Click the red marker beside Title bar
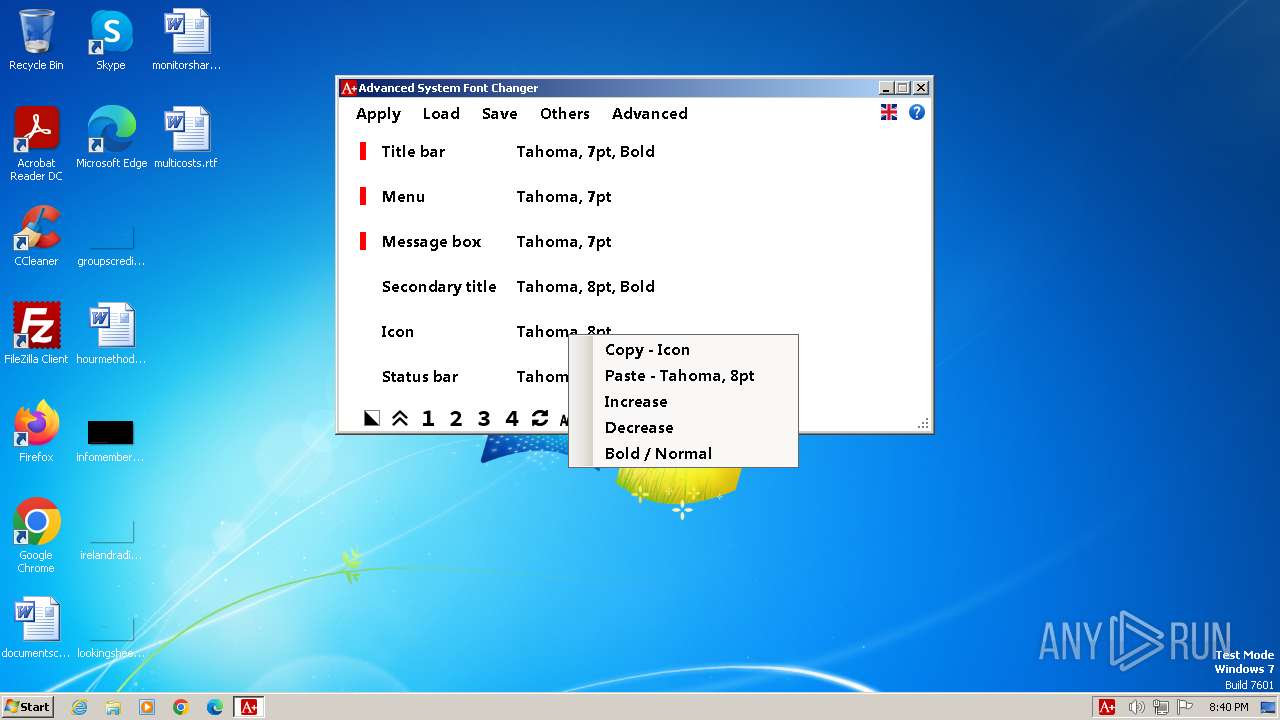Viewport: 1280px width, 720px height. click(363, 151)
